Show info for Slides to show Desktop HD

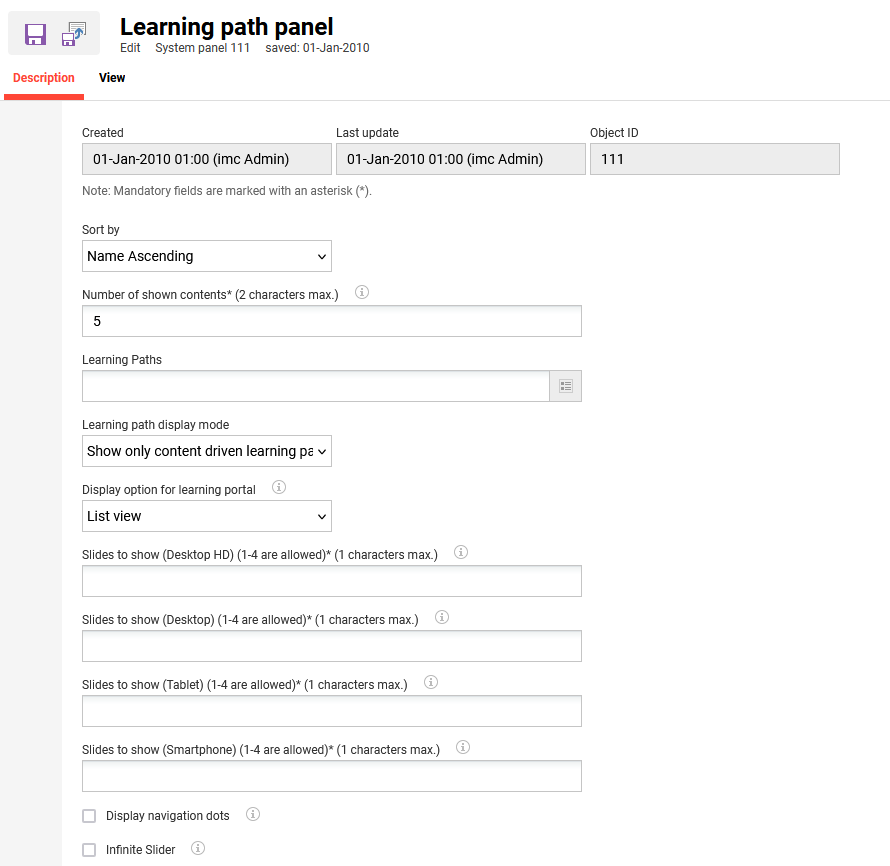click(461, 553)
